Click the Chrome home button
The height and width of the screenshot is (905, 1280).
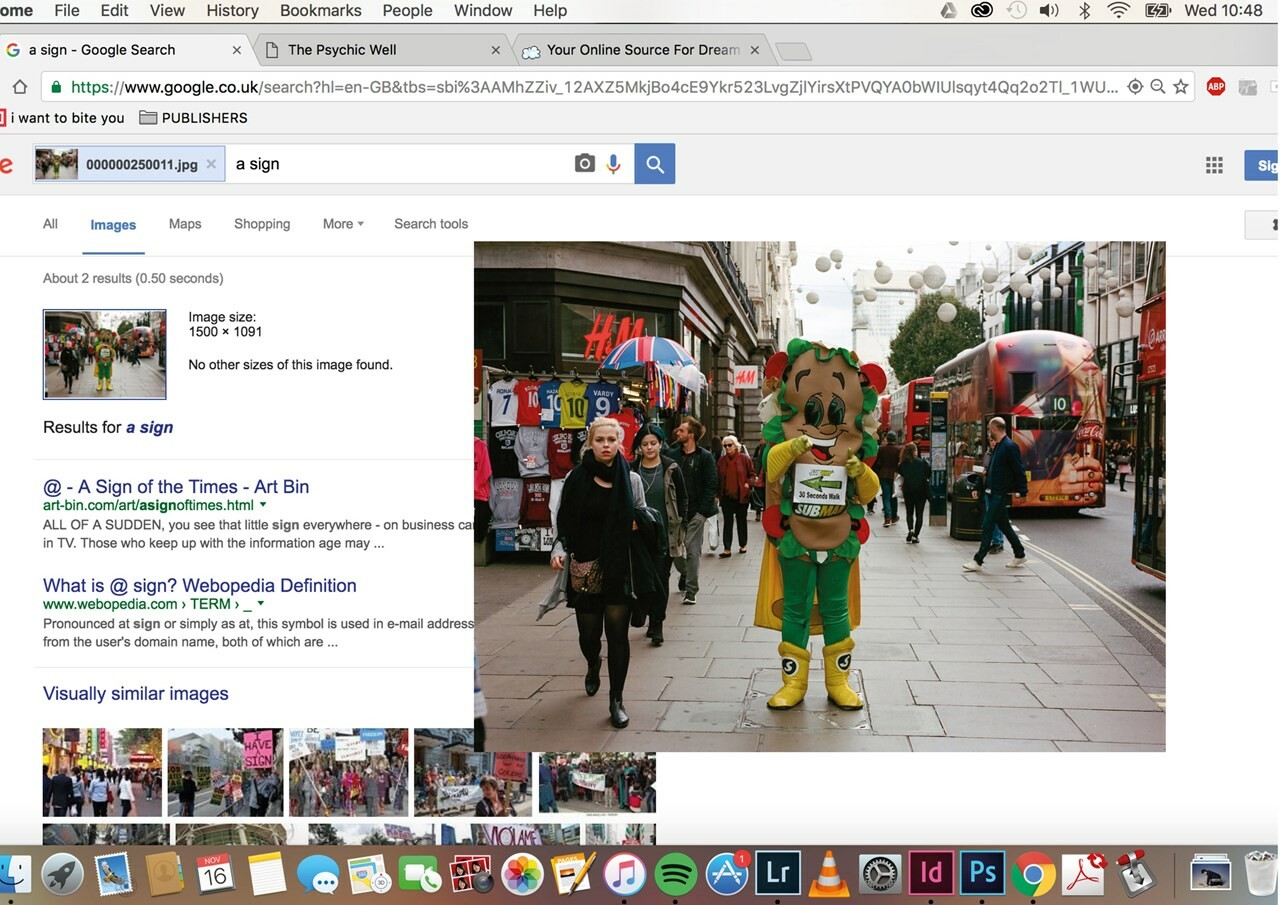[x=19, y=87]
